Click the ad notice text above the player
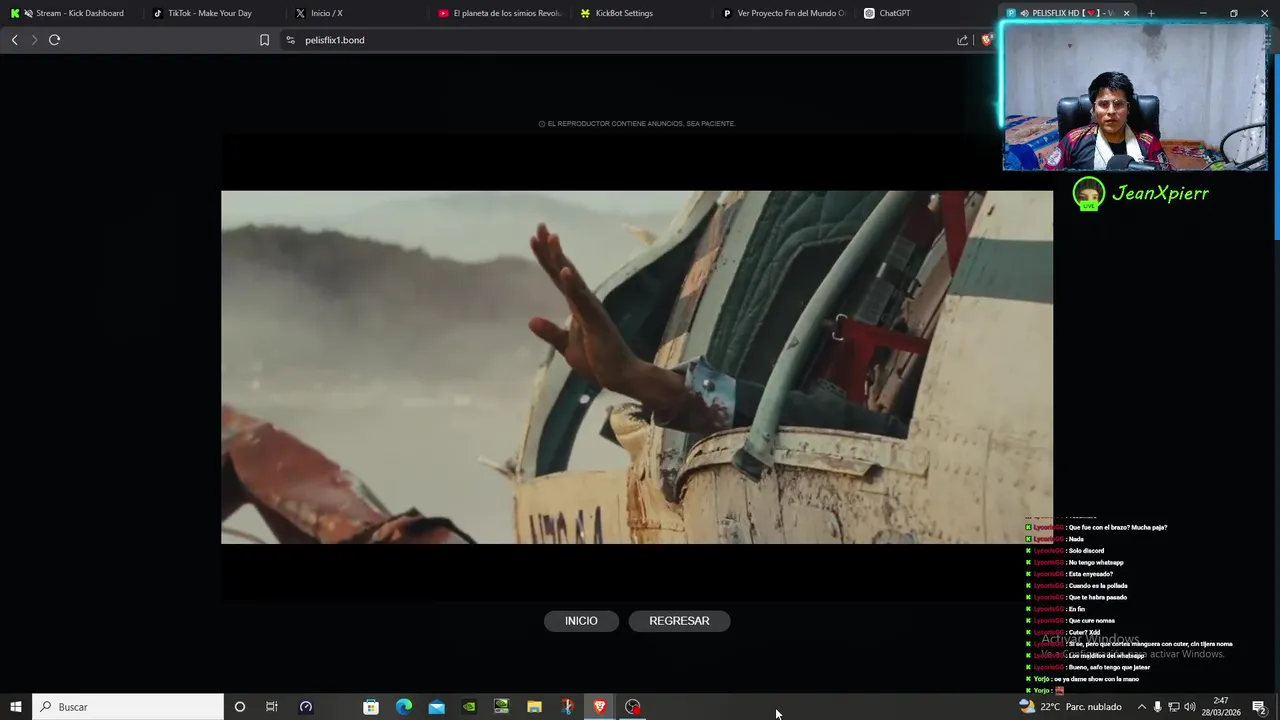 tap(637, 124)
